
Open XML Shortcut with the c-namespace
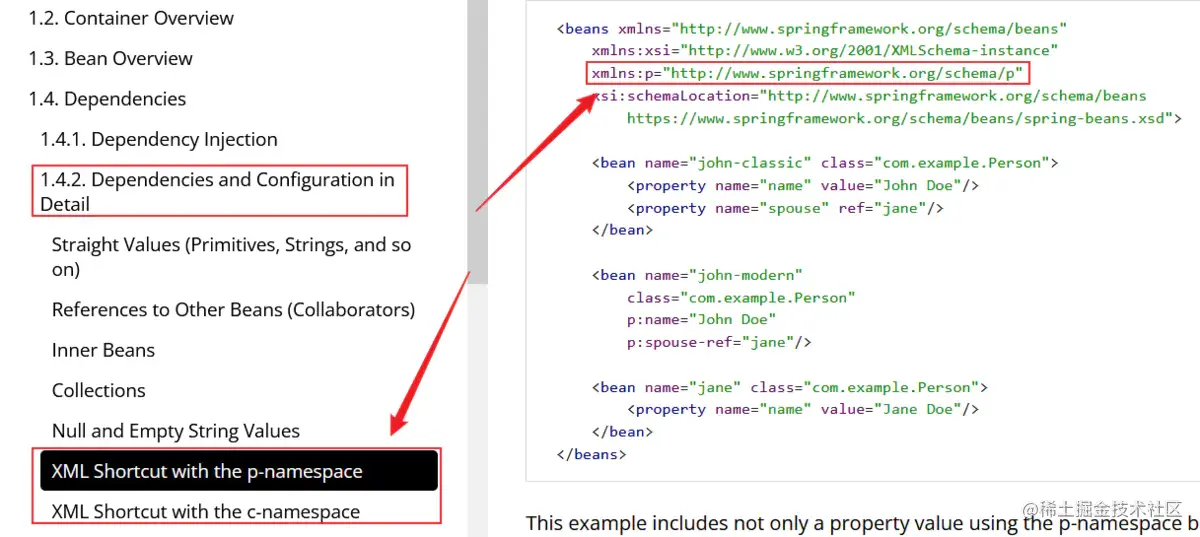(x=206, y=511)
